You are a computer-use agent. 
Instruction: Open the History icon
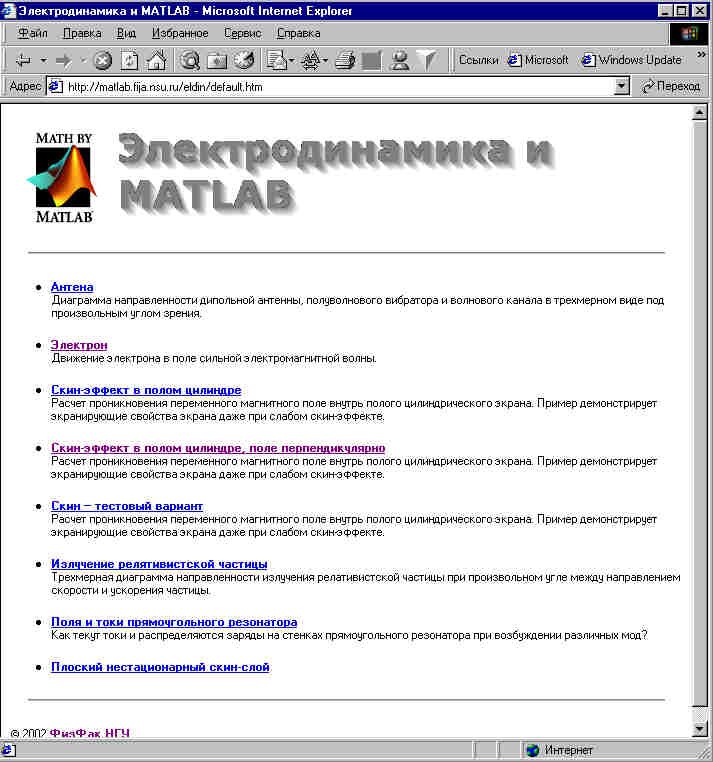pyautogui.click(x=244, y=61)
